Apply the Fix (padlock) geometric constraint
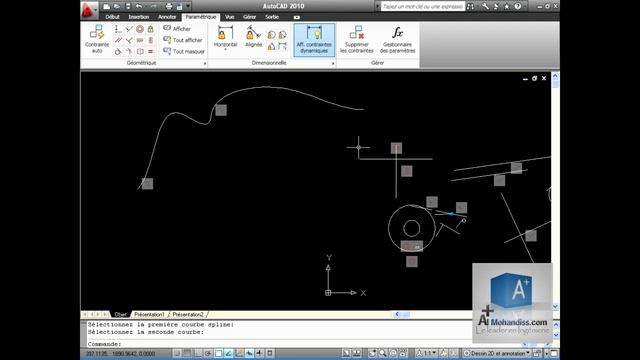This screenshot has height=360, width=640. coord(151,29)
